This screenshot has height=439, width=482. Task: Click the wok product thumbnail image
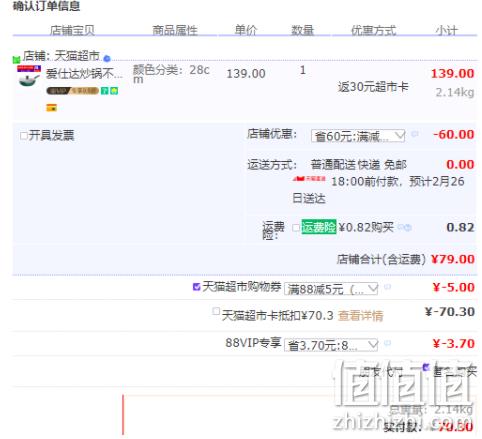click(x=29, y=77)
